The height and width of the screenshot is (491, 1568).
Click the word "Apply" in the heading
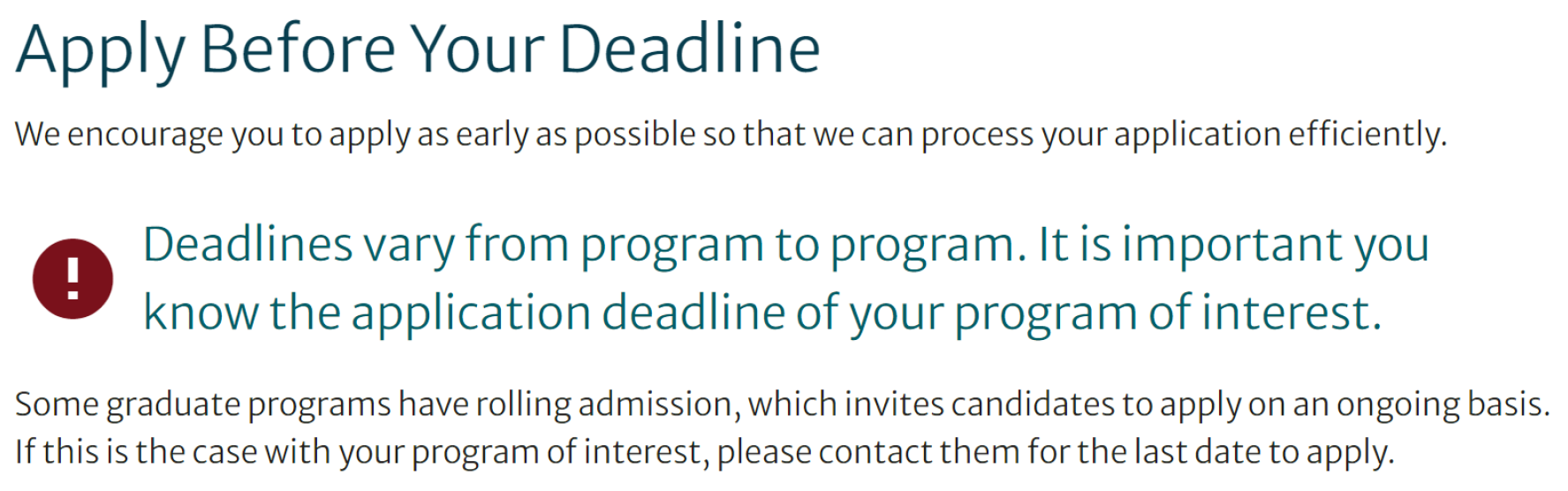click(x=100, y=49)
